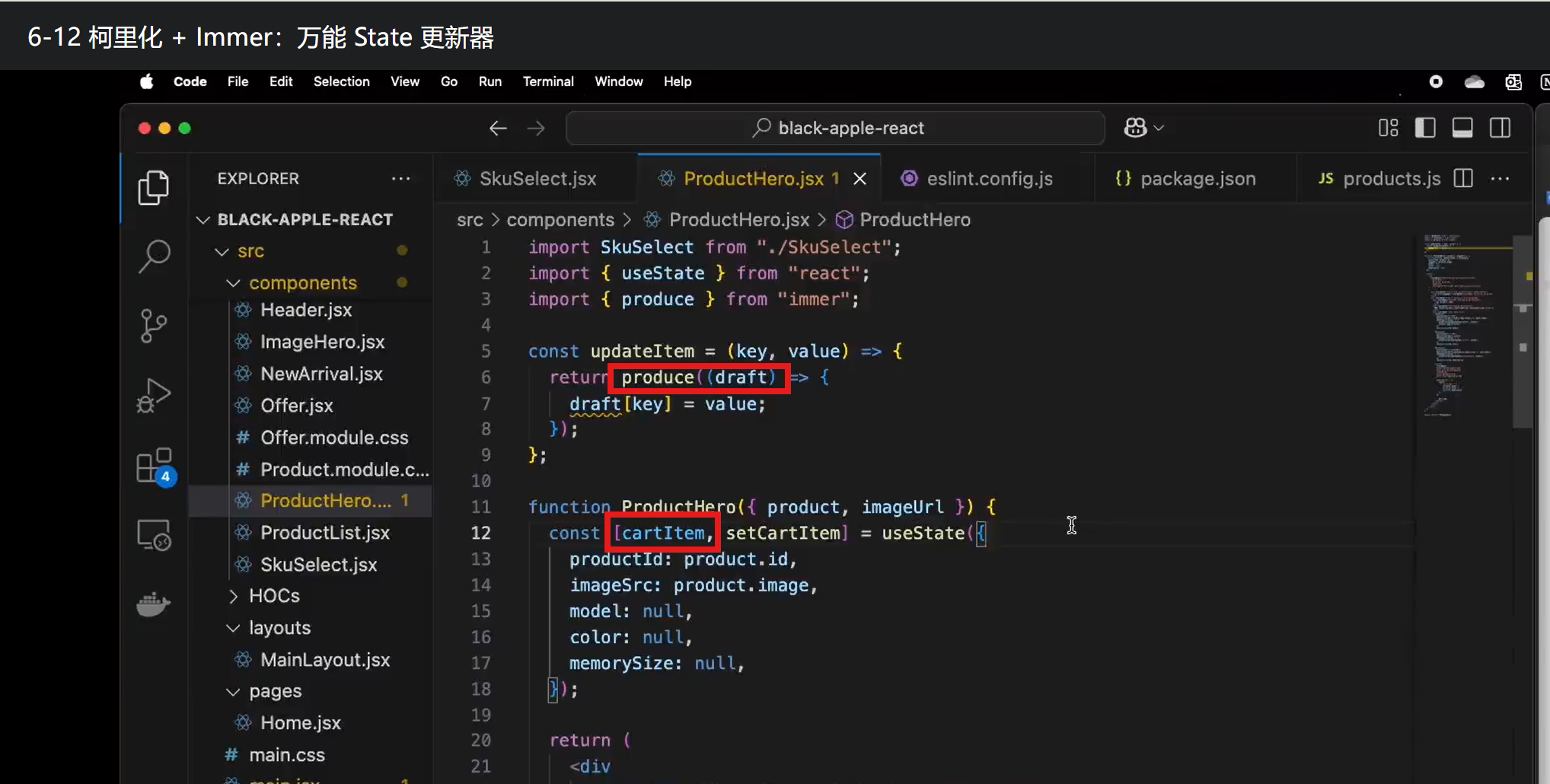1550x784 pixels.
Task: Open Header.jsx in the explorer
Action: click(306, 310)
